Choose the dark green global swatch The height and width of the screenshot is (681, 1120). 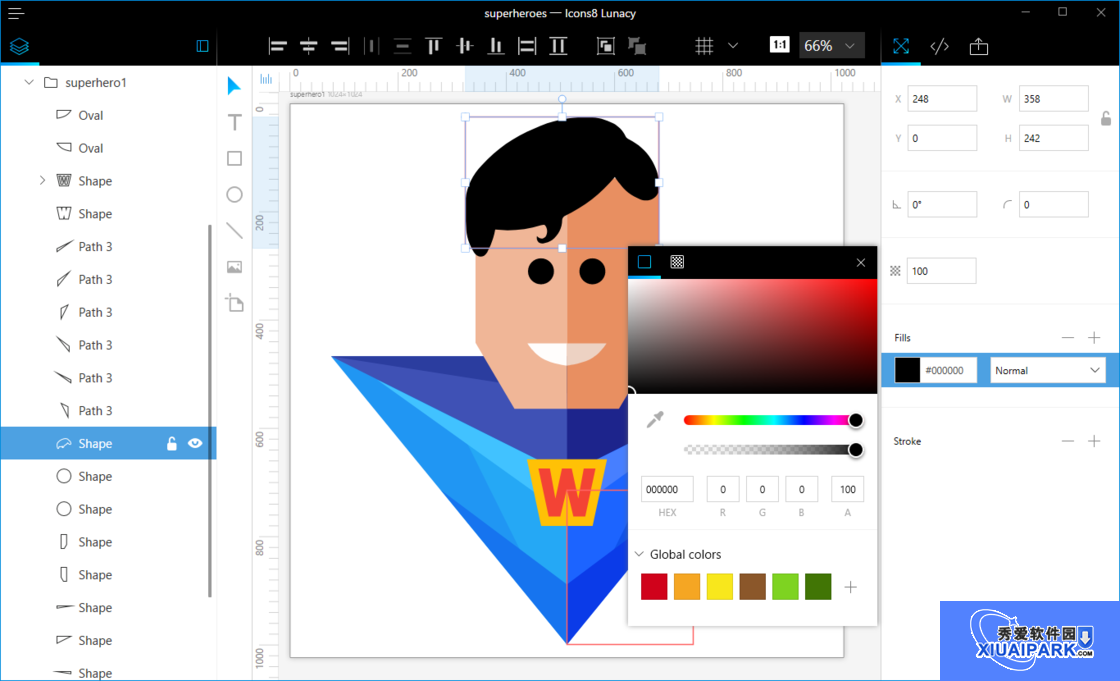click(818, 587)
